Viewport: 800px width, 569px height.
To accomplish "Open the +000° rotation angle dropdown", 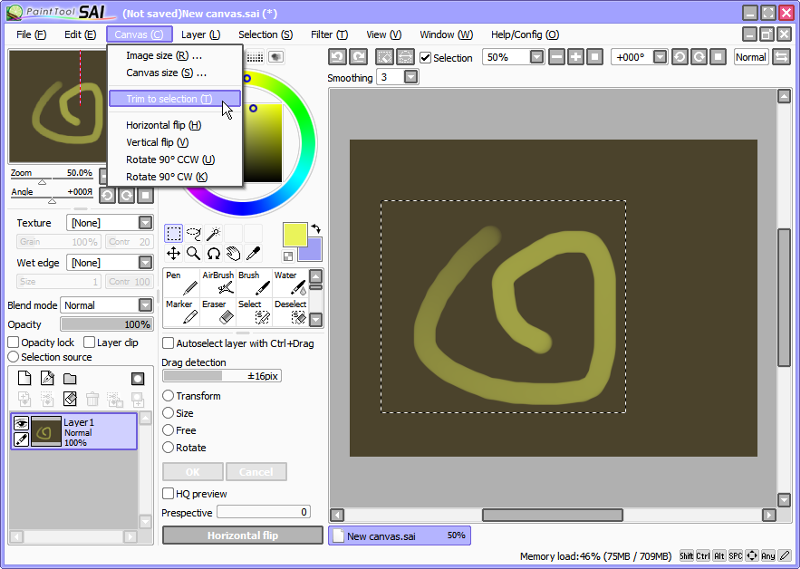I will 660,57.
